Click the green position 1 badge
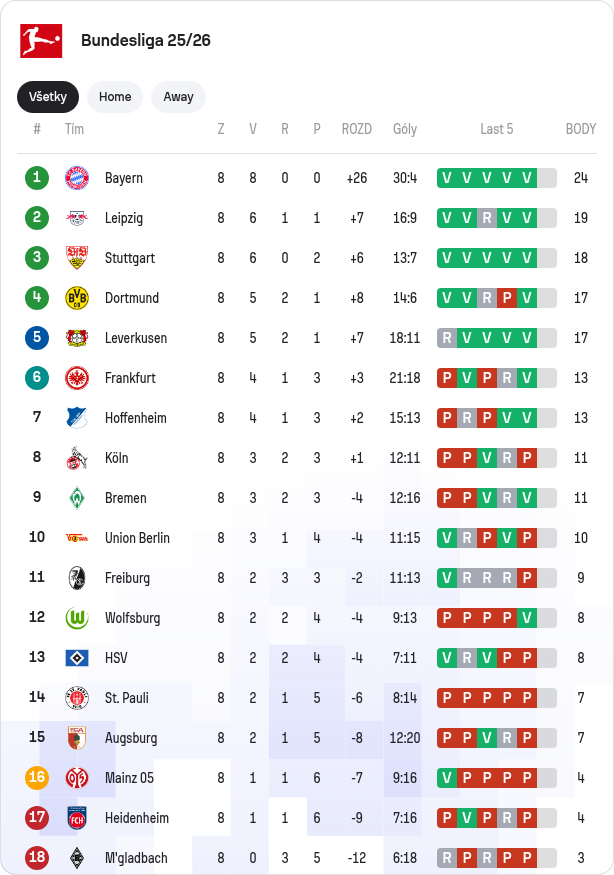614x875 pixels. (x=37, y=178)
